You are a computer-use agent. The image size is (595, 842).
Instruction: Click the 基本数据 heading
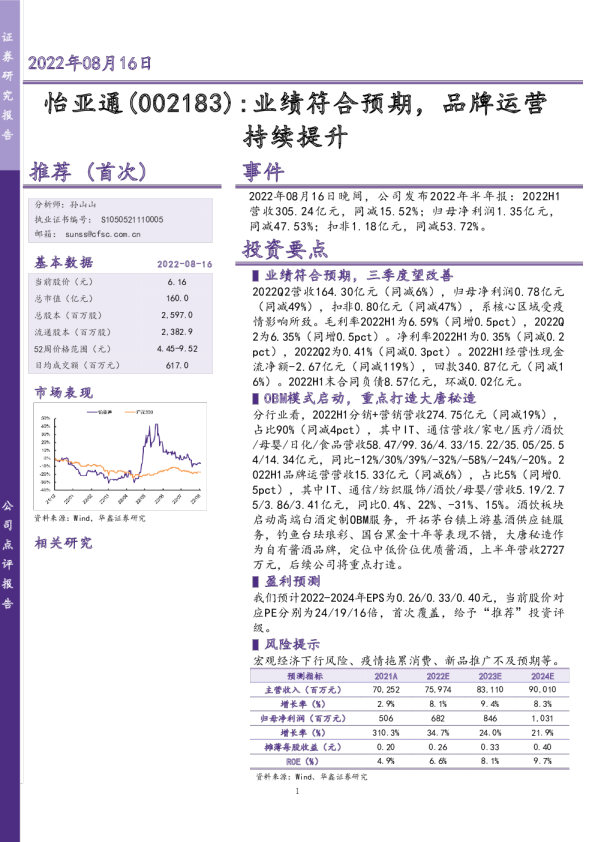tap(64, 262)
